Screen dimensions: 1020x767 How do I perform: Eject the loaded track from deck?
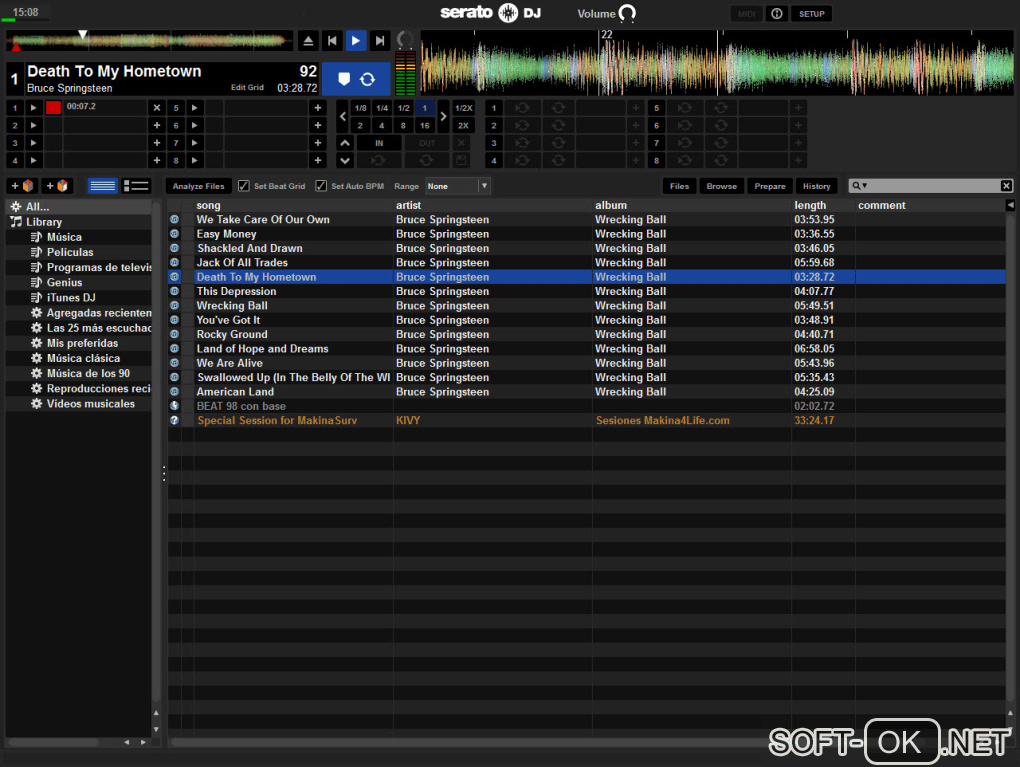(x=308, y=41)
